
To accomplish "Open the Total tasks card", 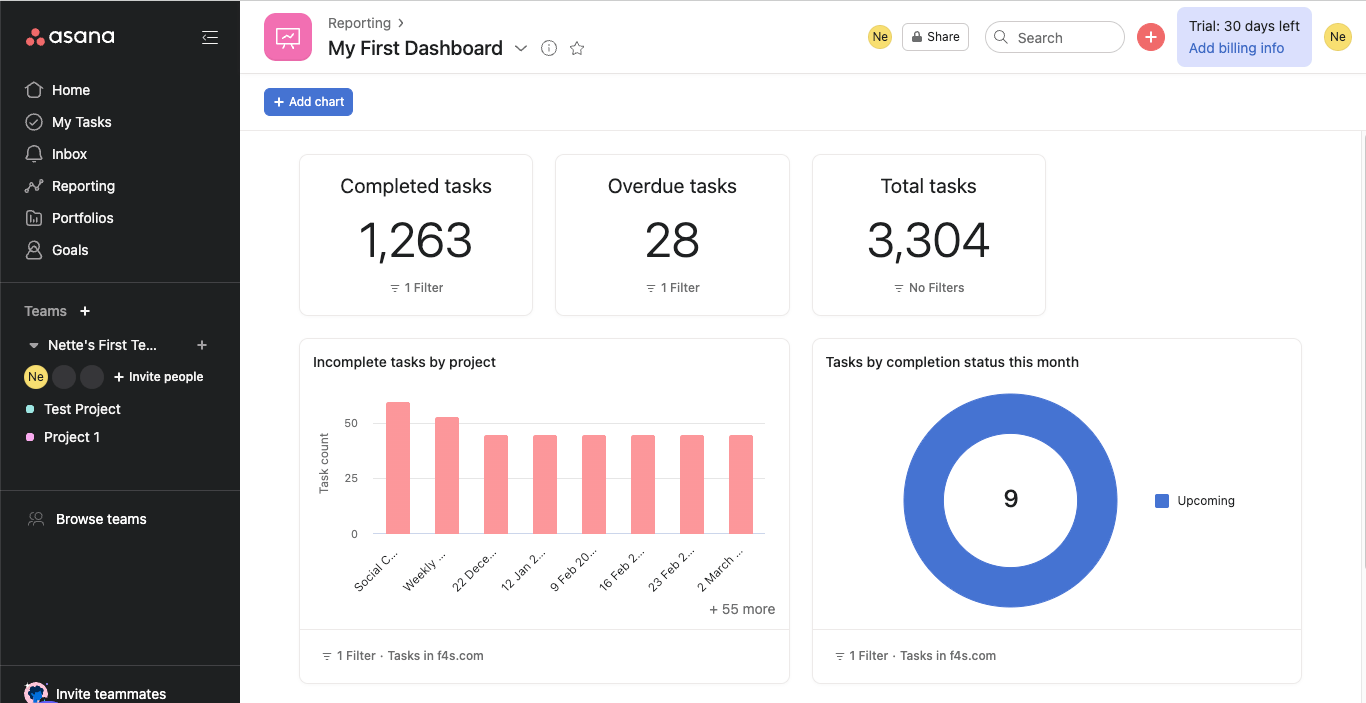I will [x=929, y=235].
